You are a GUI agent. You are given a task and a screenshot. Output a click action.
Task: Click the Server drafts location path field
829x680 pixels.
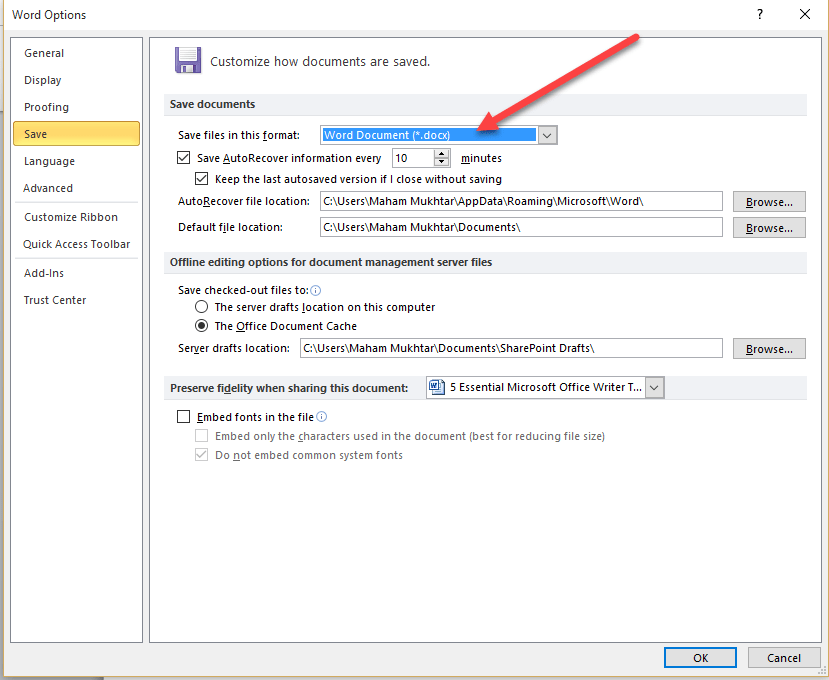pyautogui.click(x=511, y=348)
